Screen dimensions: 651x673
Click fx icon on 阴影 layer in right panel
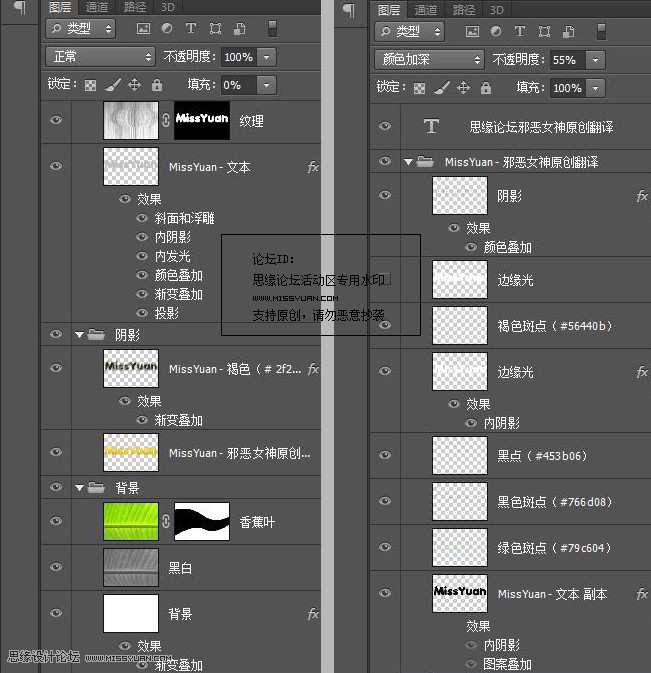click(x=642, y=196)
